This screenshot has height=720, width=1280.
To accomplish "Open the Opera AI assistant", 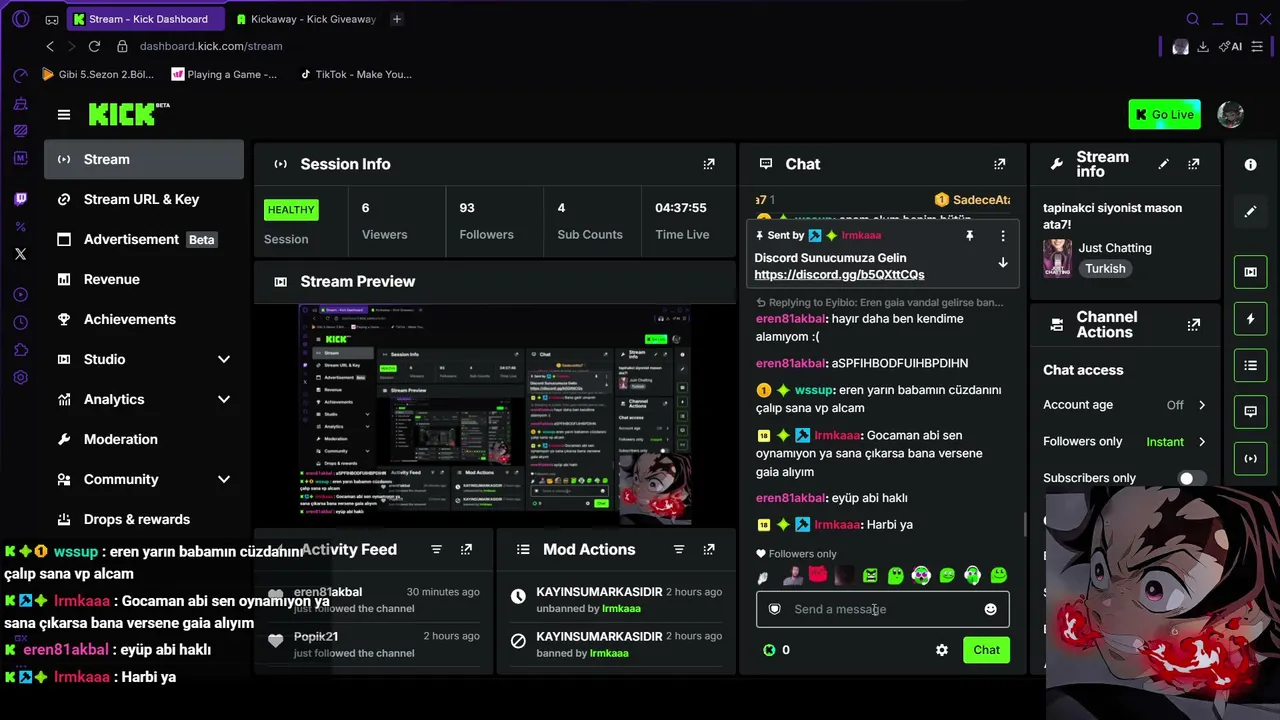I will click(1230, 46).
